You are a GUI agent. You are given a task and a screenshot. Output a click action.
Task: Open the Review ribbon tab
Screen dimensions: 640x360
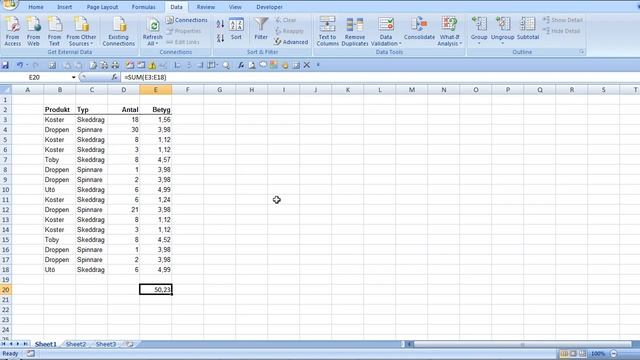[206, 7]
